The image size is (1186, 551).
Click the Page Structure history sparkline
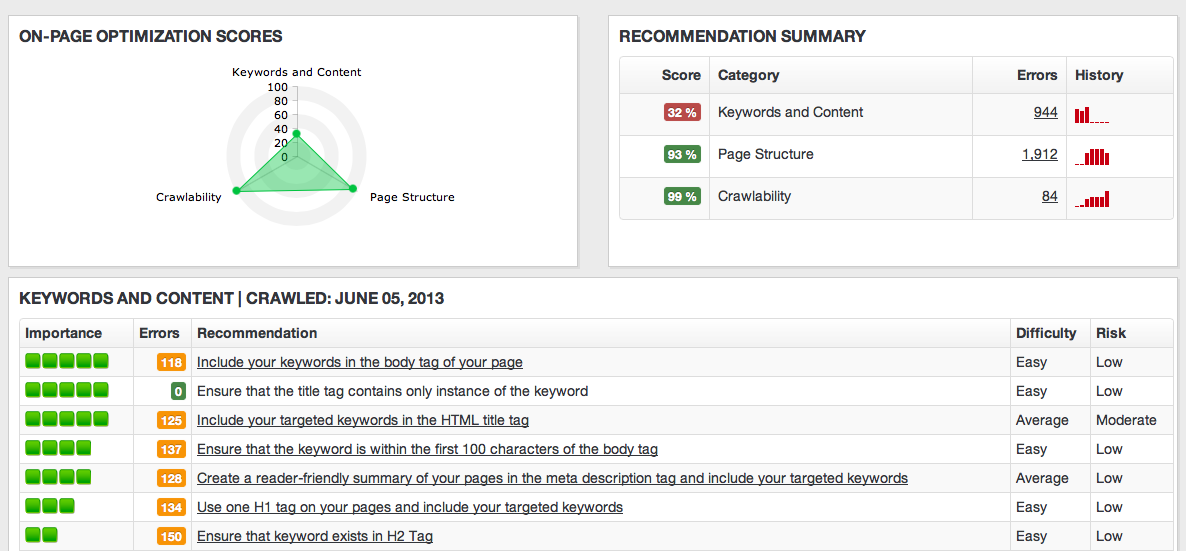(1092, 157)
